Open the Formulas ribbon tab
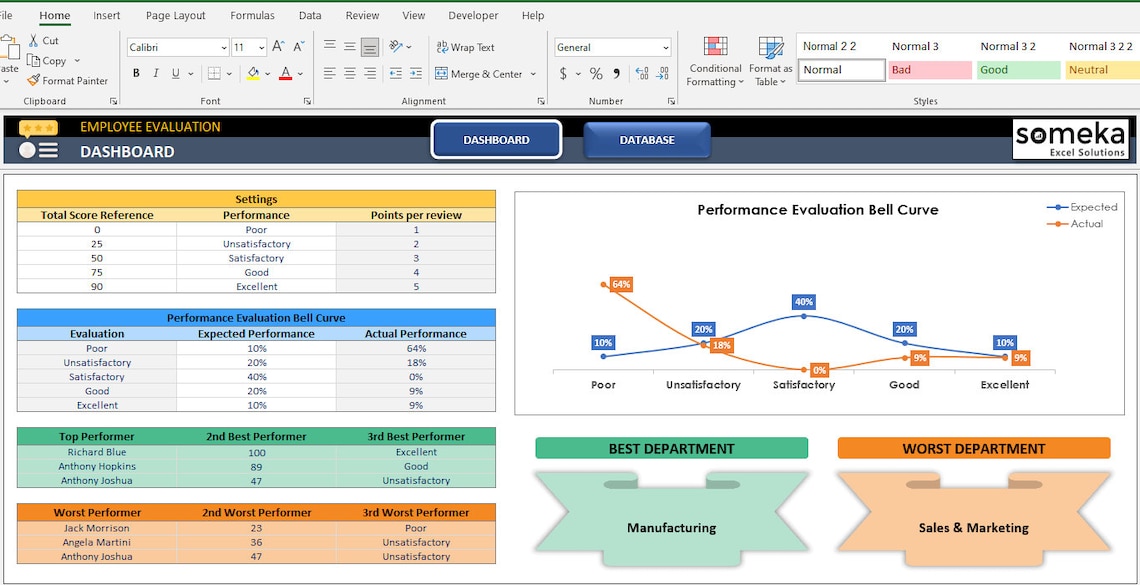 point(252,15)
